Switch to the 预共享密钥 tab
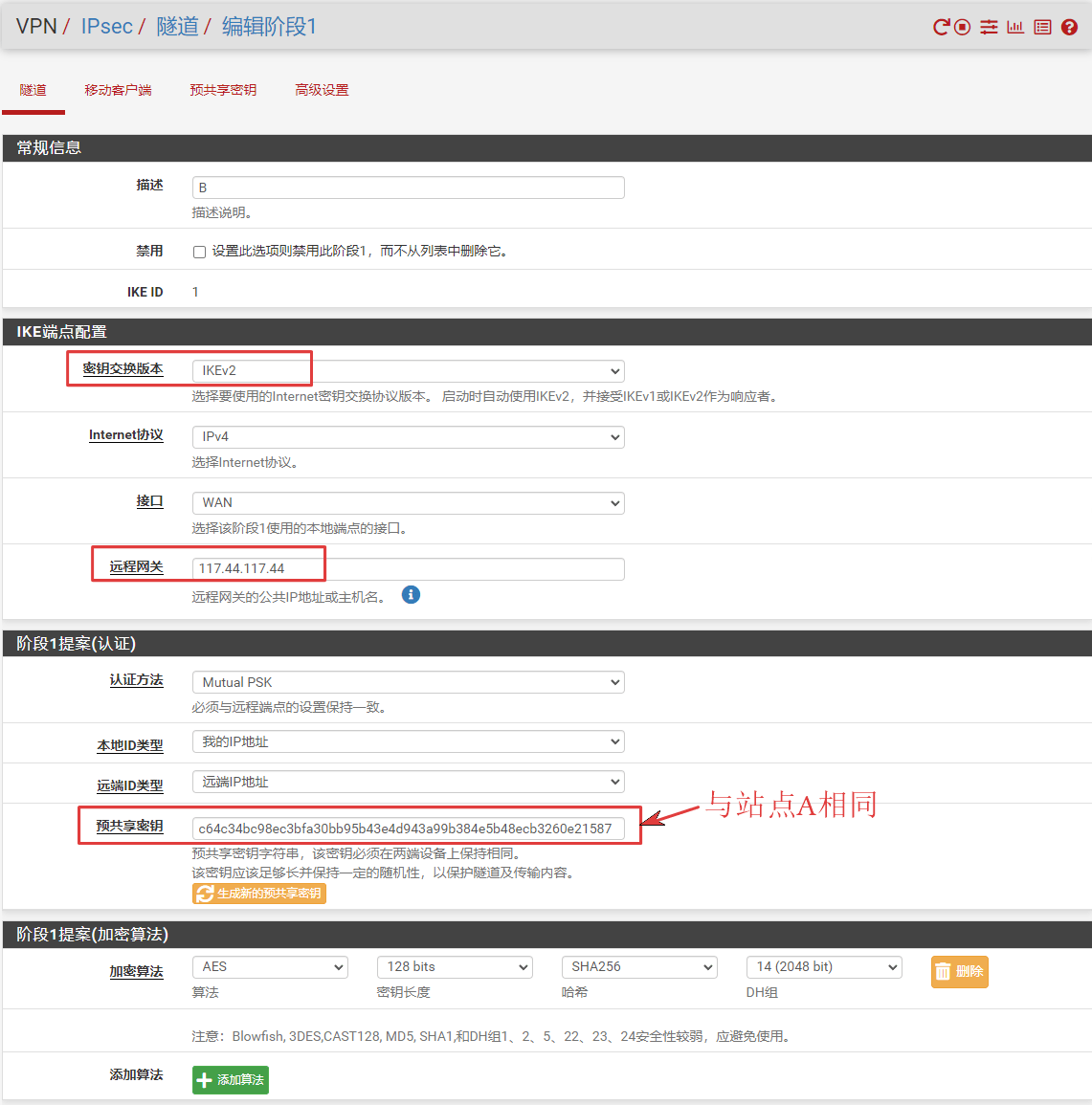This screenshot has height=1105, width=1092. (223, 90)
